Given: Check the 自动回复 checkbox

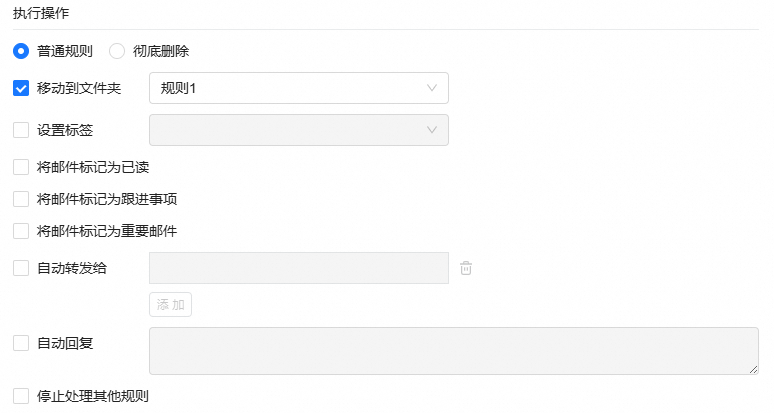Looking at the screenshot, I should click(x=21, y=343).
